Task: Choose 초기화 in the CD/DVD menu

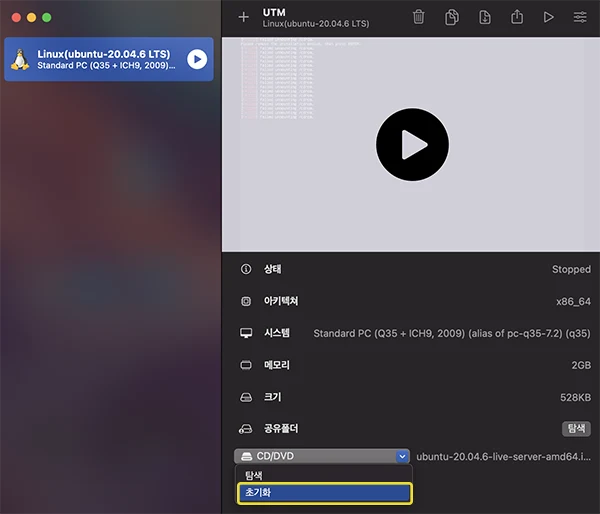Action: (x=324, y=493)
